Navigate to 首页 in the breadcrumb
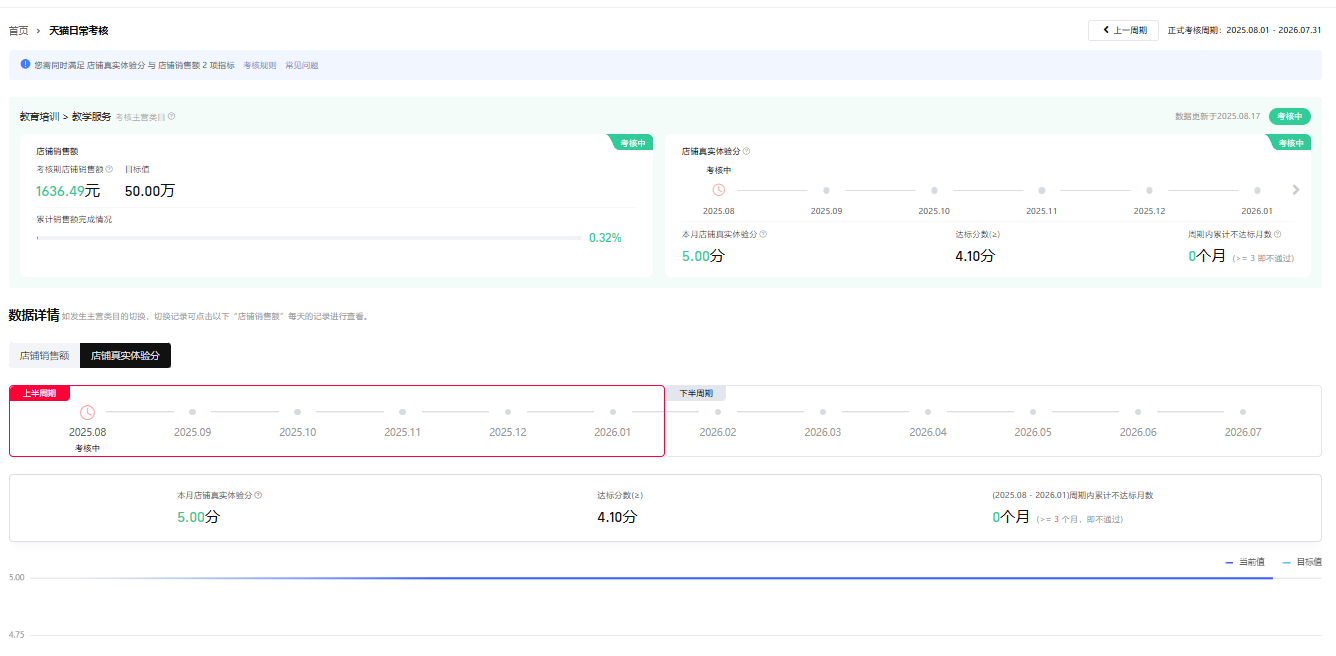 (18, 31)
